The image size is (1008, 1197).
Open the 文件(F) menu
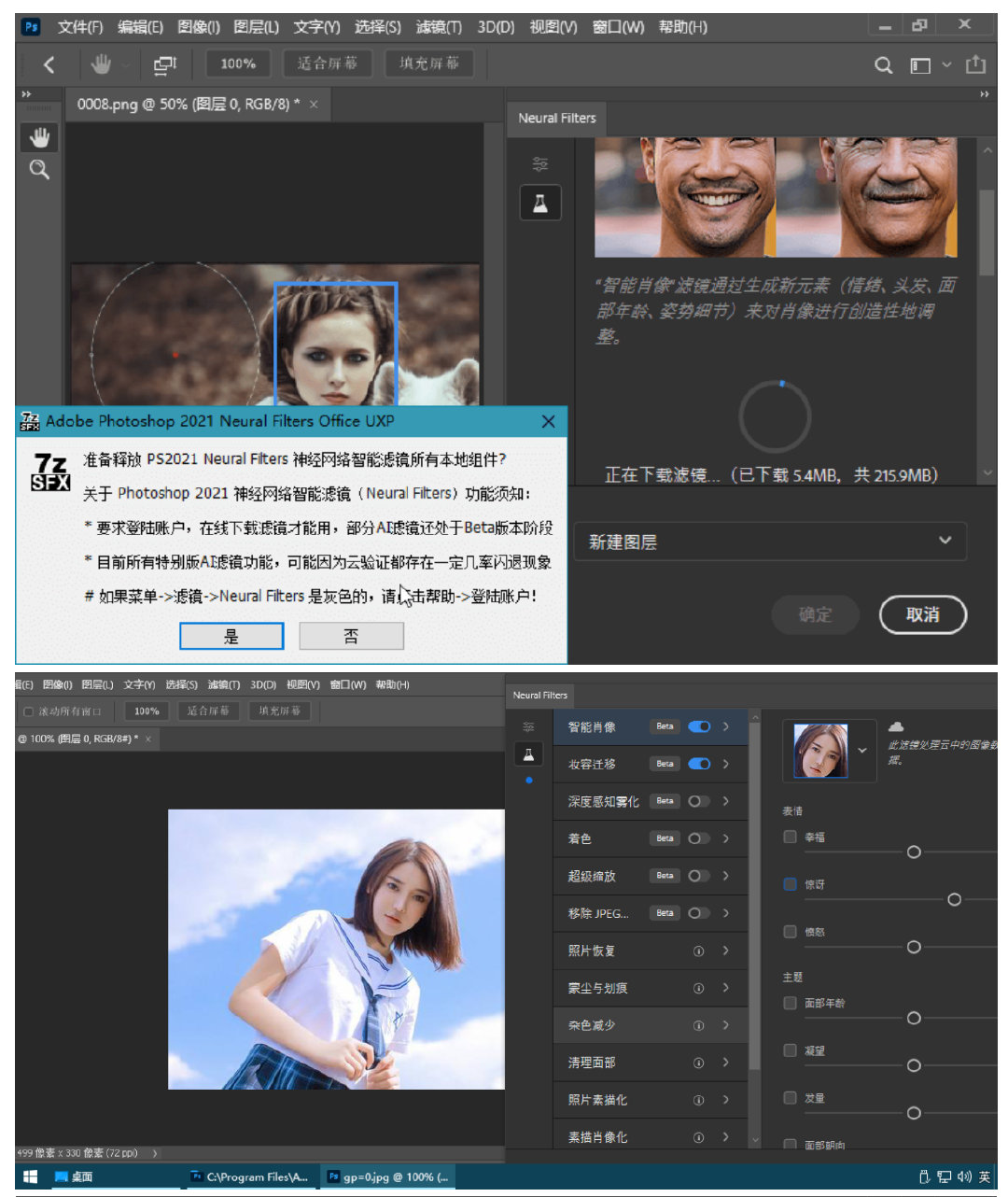point(80,27)
